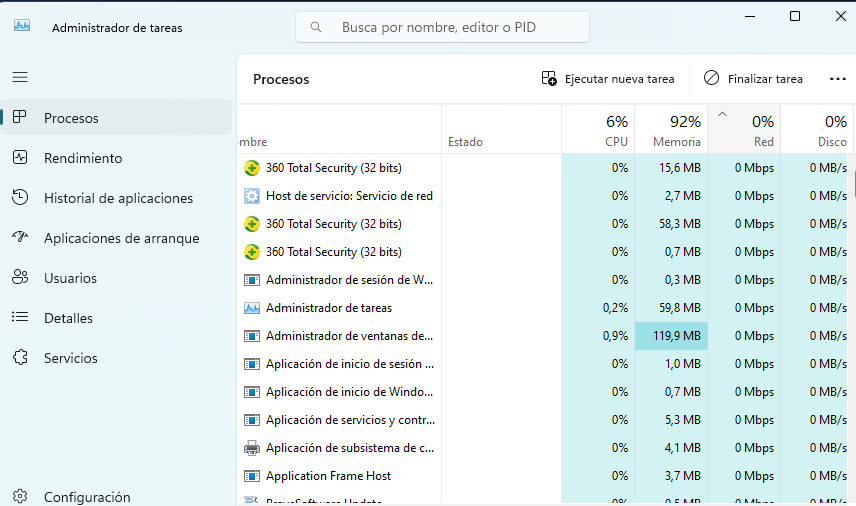Viewport: 856px width, 506px height.
Task: Click the Servicios puzzle icon
Action: 20,358
